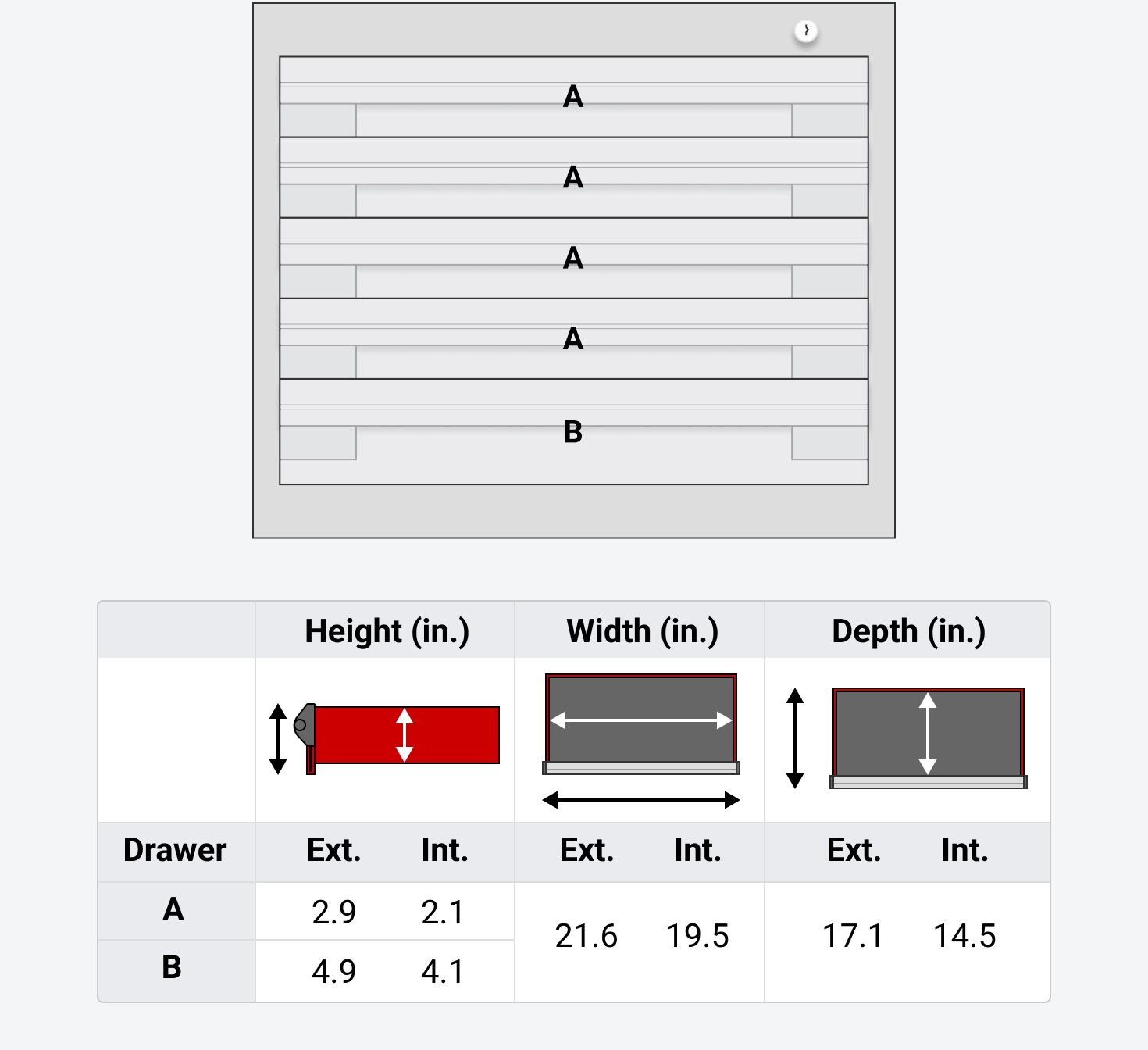The image size is (1148, 1050).
Task: Click the black horizontal exterior width arrow
Action: (640, 799)
